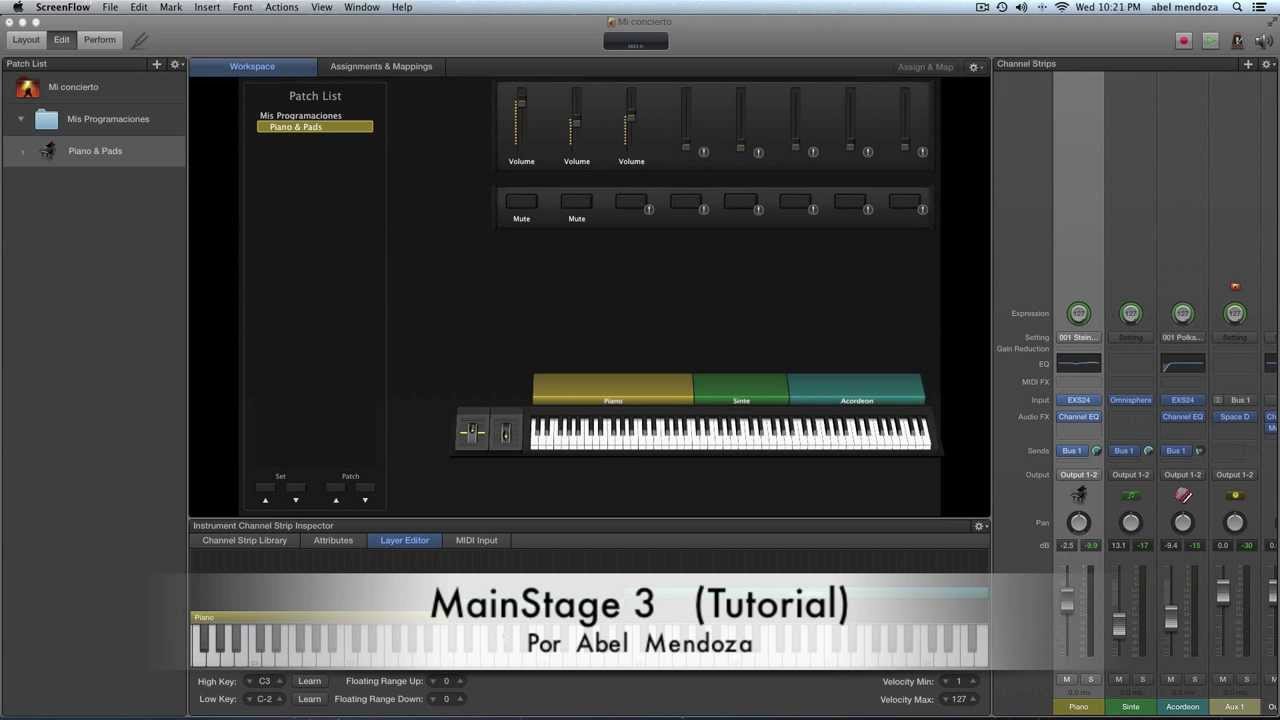Open the 001 Stein... Setting menu on Piano

click(x=1078, y=338)
